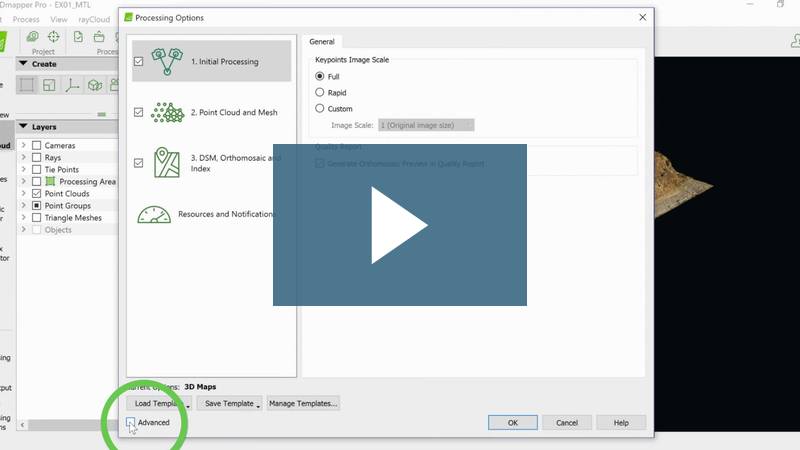Click the Resources gauge icon
Image resolution: width=800 pixels, height=450 pixels.
click(x=154, y=214)
